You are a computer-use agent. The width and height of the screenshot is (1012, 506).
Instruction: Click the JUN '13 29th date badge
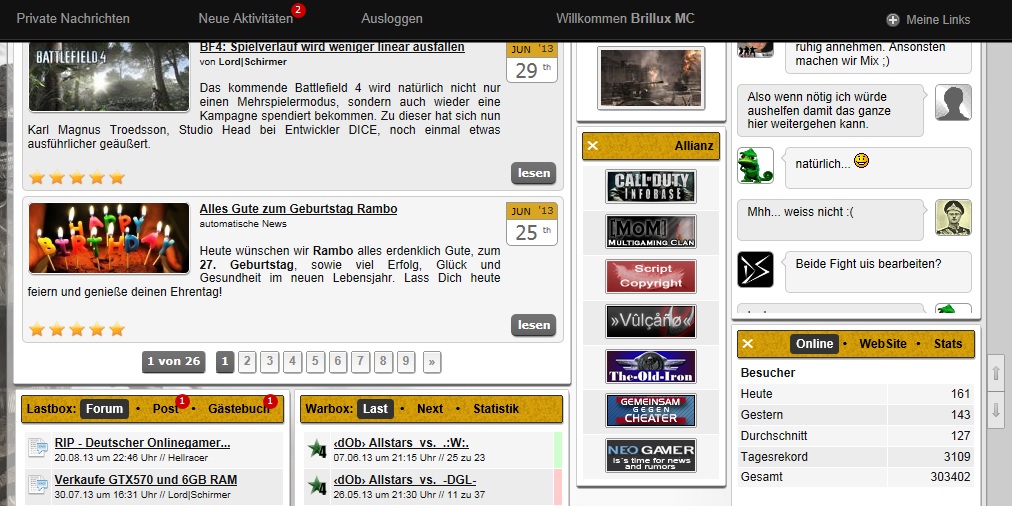coord(531,62)
